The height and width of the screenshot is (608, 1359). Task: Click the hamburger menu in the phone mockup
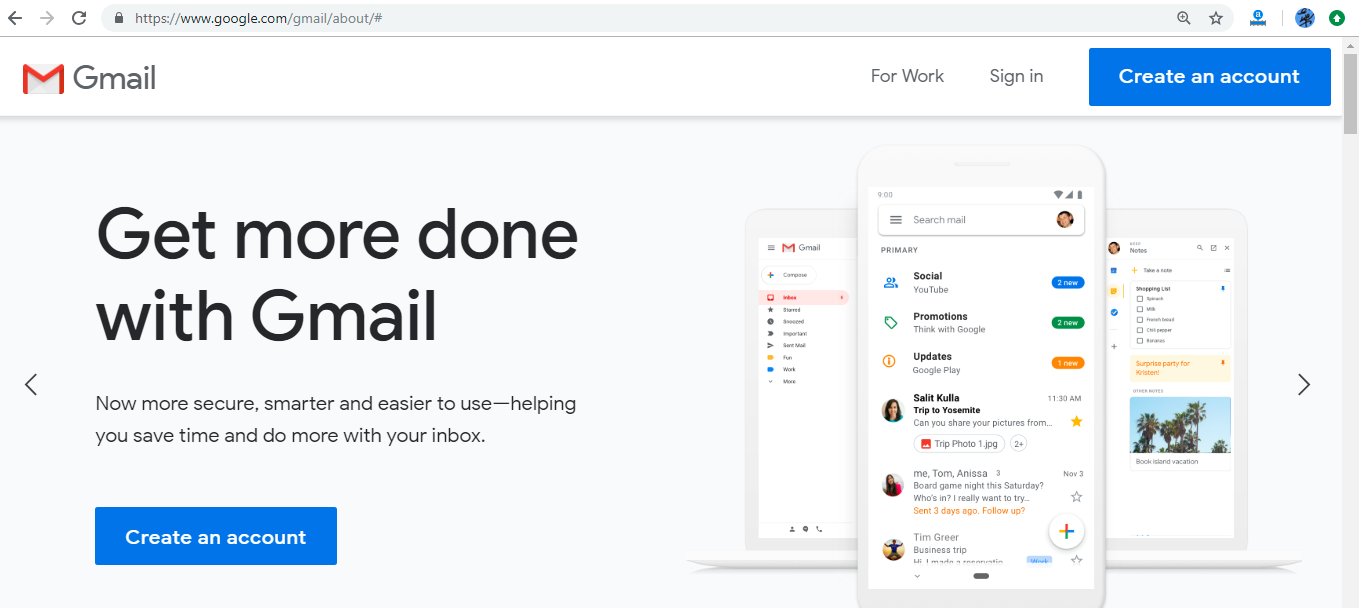pyautogui.click(x=896, y=220)
